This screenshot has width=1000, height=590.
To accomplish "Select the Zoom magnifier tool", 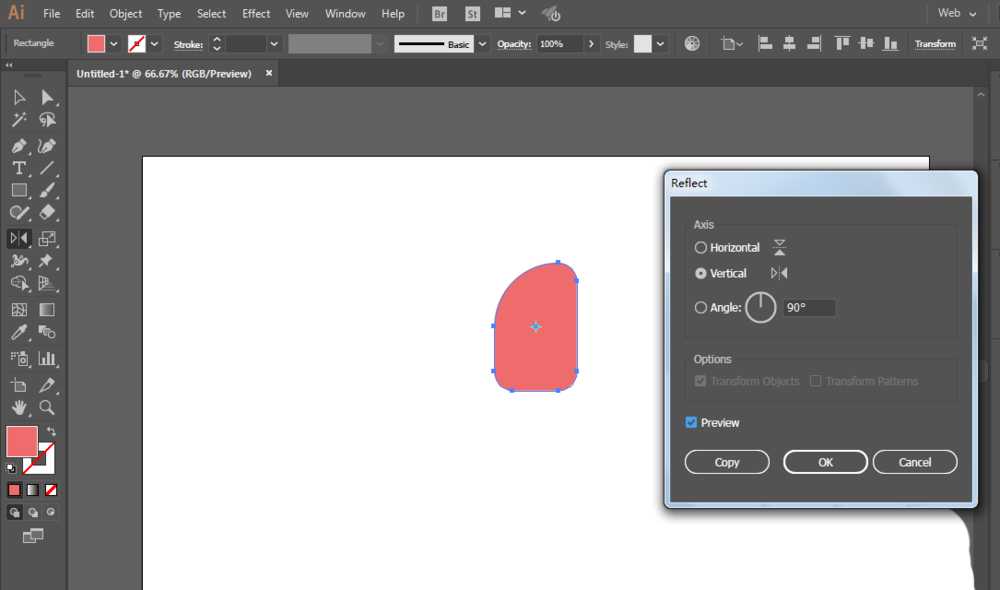I will (47, 407).
